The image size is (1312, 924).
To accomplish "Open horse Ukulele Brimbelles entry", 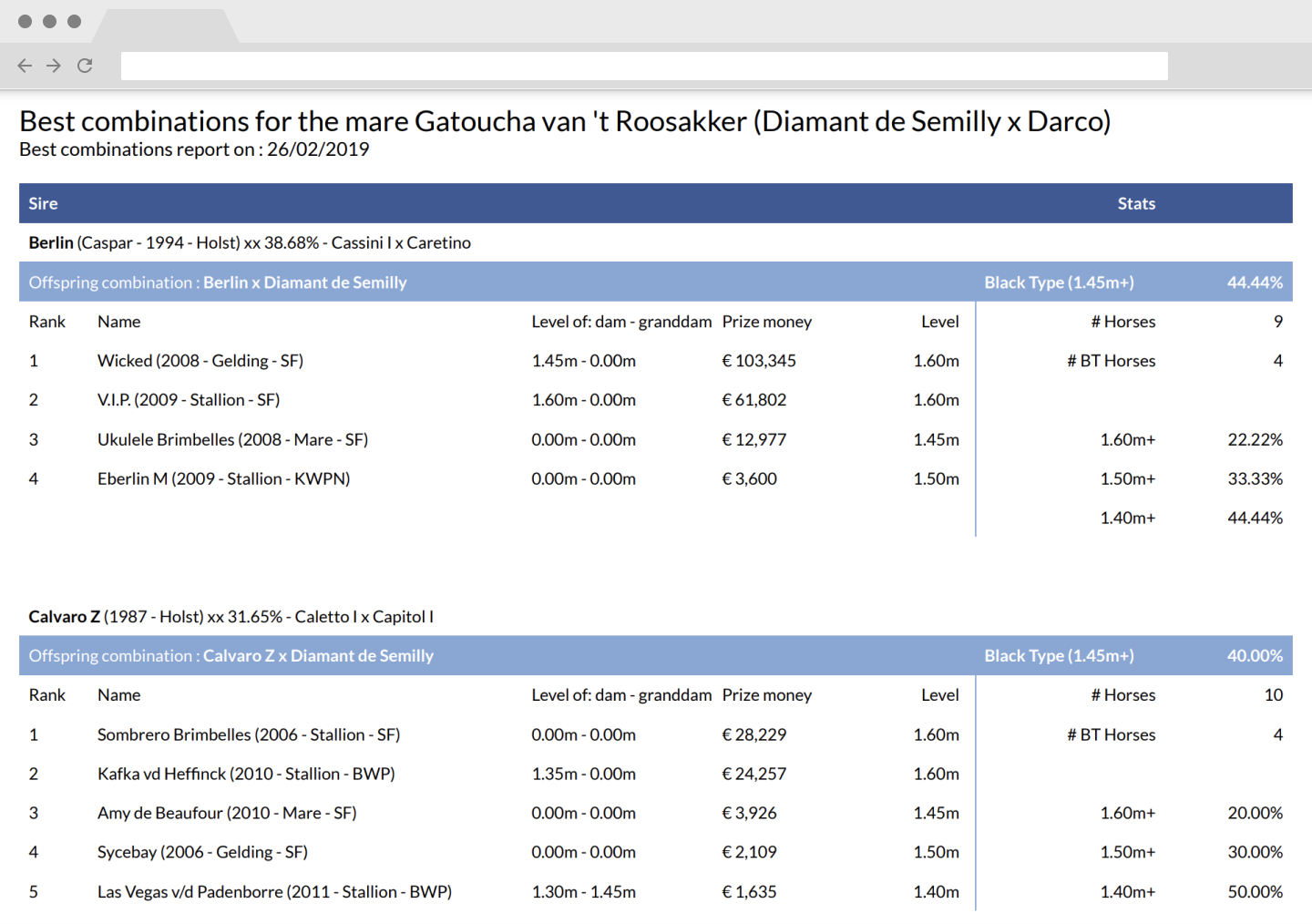I will click(232, 439).
